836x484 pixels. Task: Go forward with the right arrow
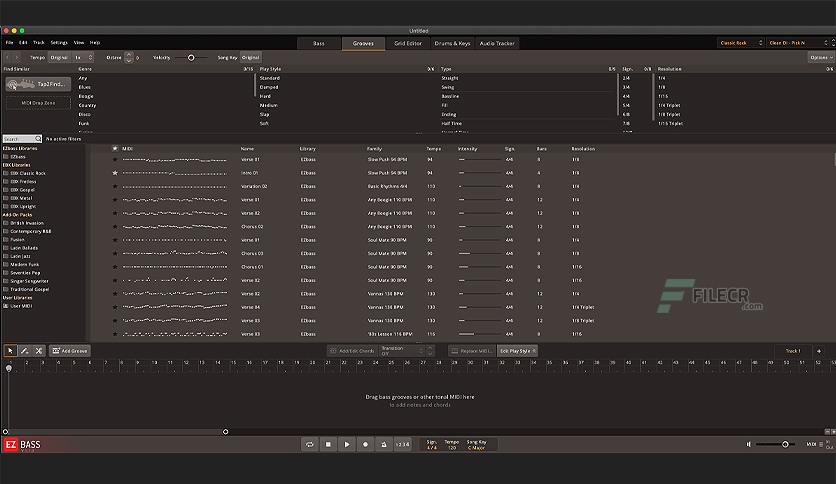click(x=17, y=57)
